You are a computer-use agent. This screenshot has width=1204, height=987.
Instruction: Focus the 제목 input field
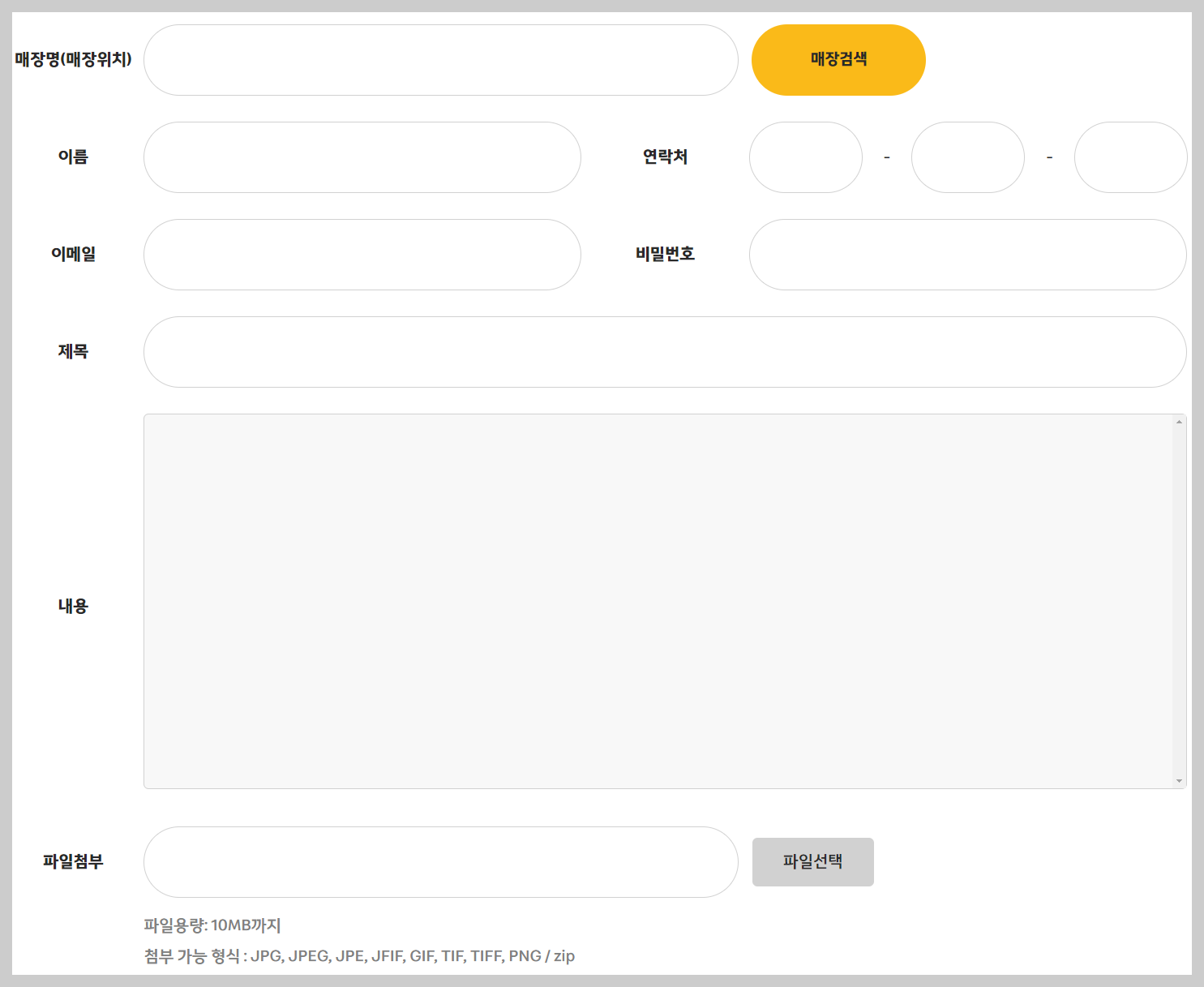(x=665, y=352)
